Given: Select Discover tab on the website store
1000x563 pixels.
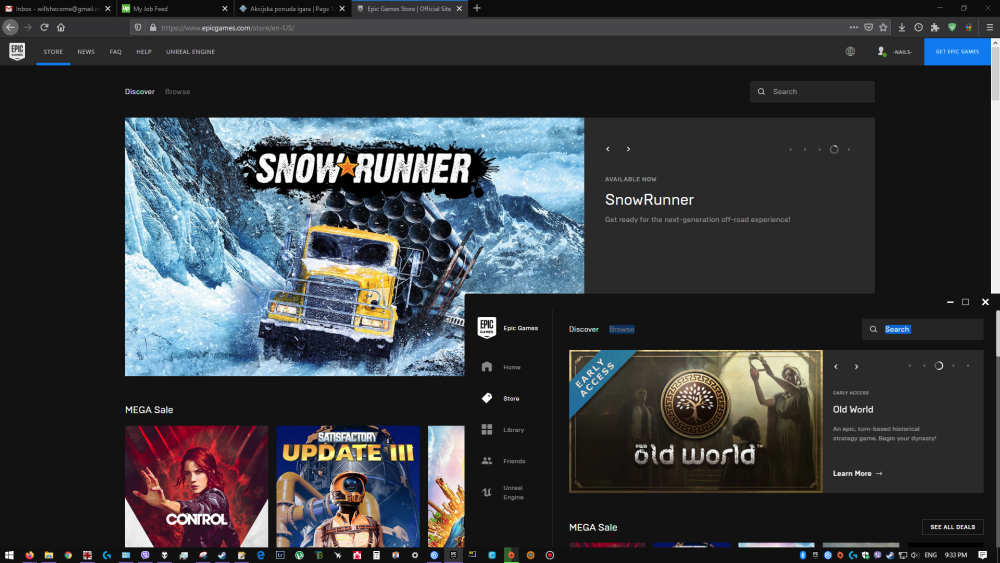Looking at the screenshot, I should click(140, 92).
